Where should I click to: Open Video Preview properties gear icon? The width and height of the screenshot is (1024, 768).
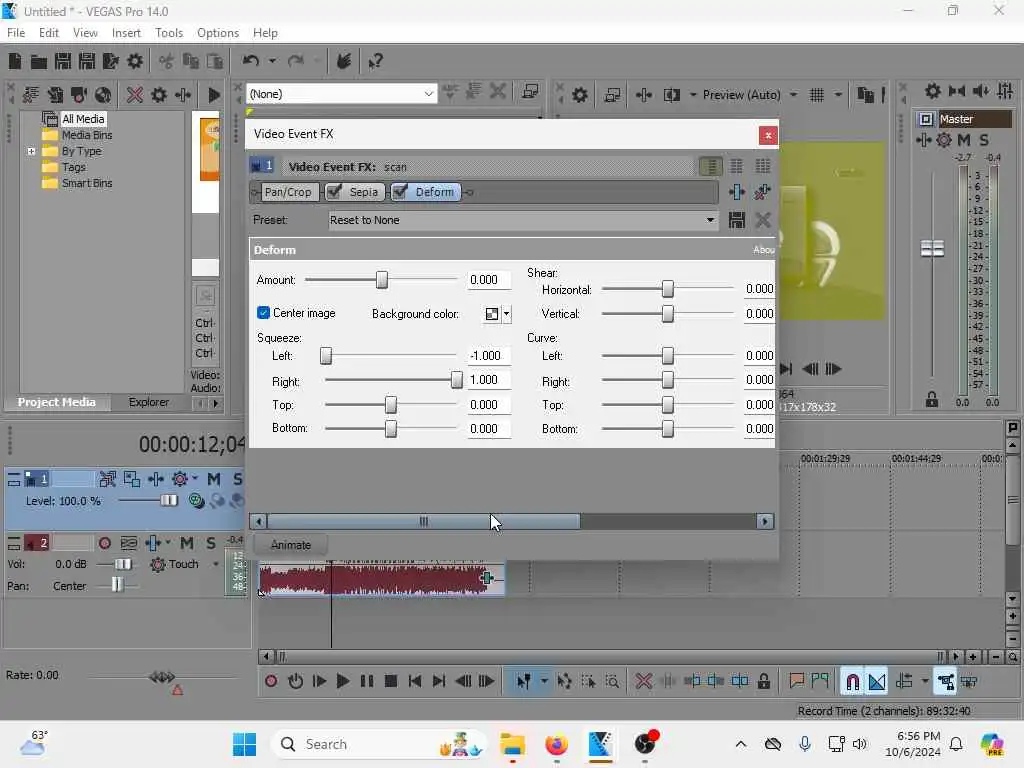(x=579, y=95)
